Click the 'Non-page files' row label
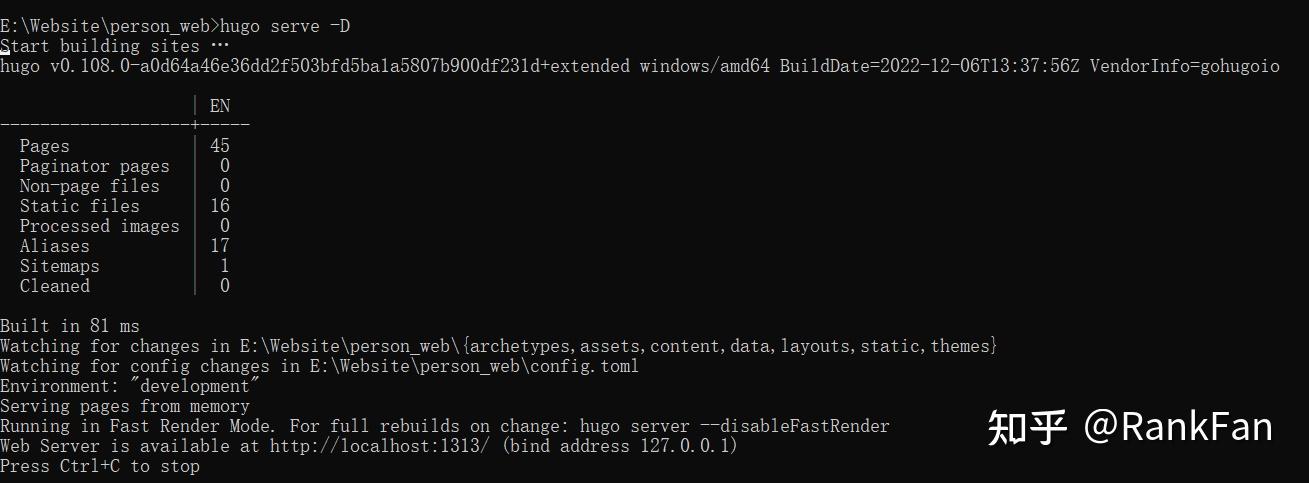The width and height of the screenshot is (1309, 483). click(90, 186)
